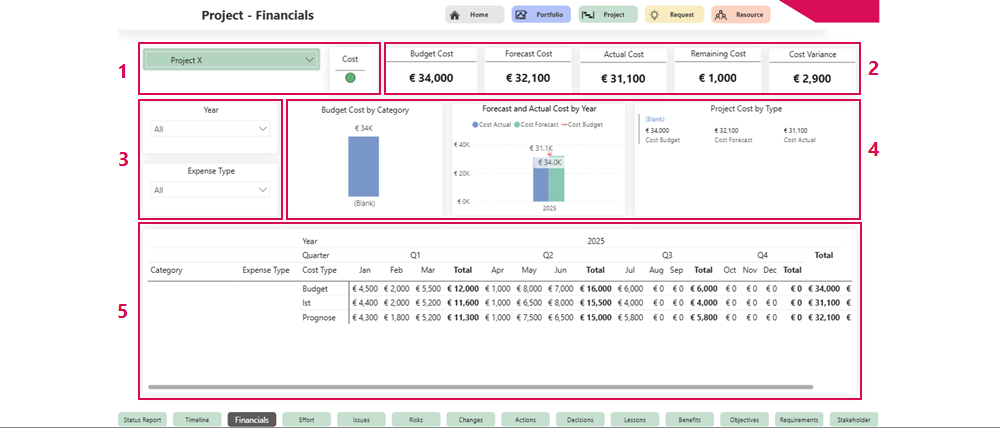Expand the Expense Type filter dropdown

[210, 190]
